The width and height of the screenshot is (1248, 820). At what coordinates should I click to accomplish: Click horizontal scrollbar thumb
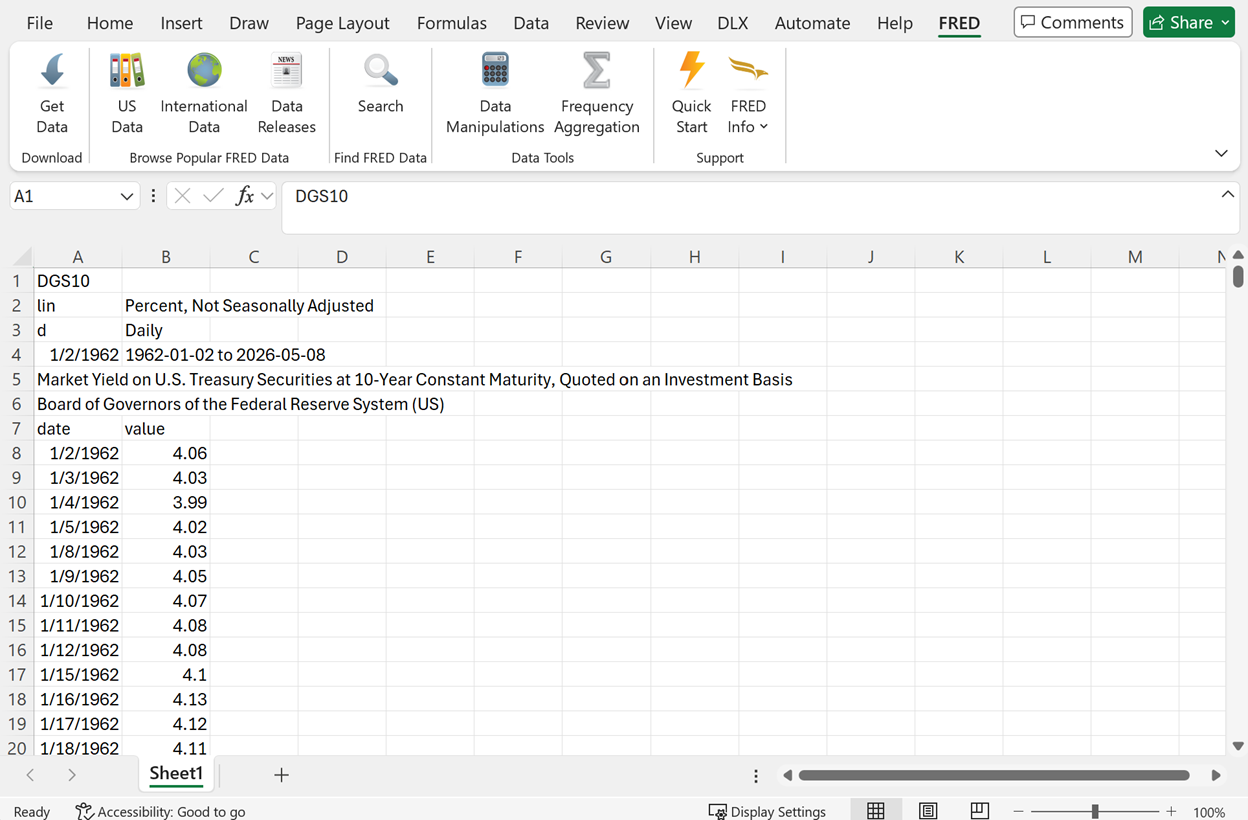[x=995, y=775]
